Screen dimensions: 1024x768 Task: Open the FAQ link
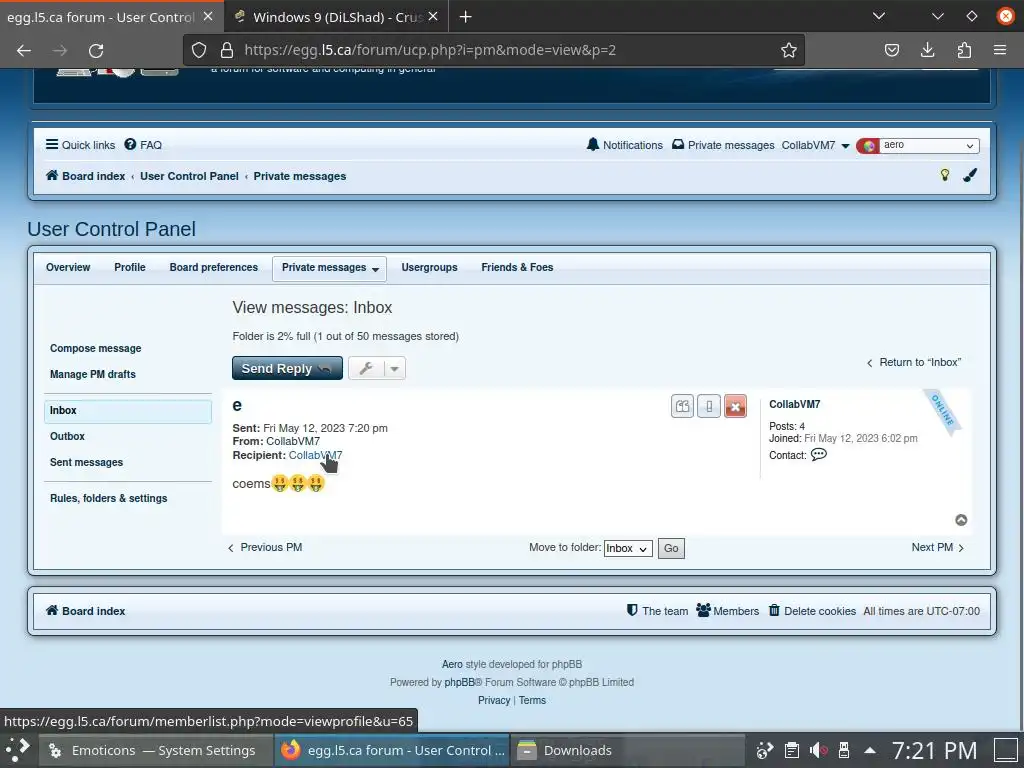coord(143,145)
